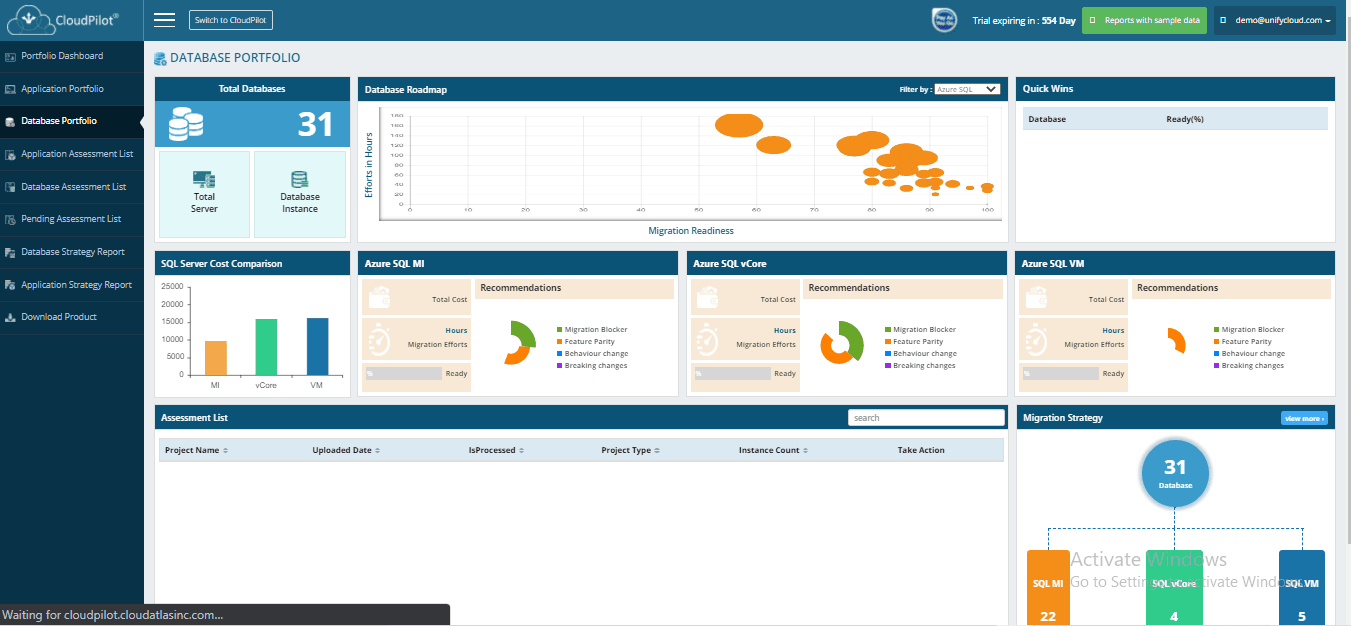The height and width of the screenshot is (626, 1351).
Task: Click the round badge icon beside trial notice
Action: click(945, 20)
